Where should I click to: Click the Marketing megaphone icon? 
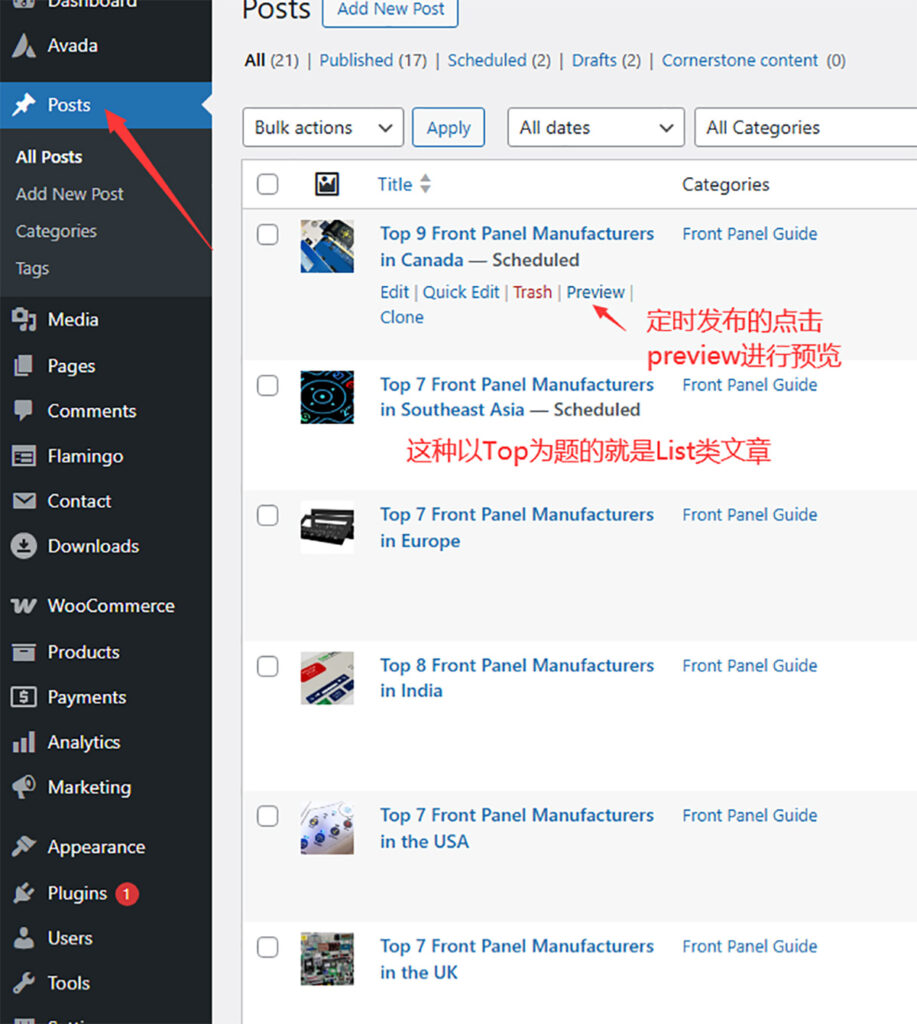coord(23,788)
